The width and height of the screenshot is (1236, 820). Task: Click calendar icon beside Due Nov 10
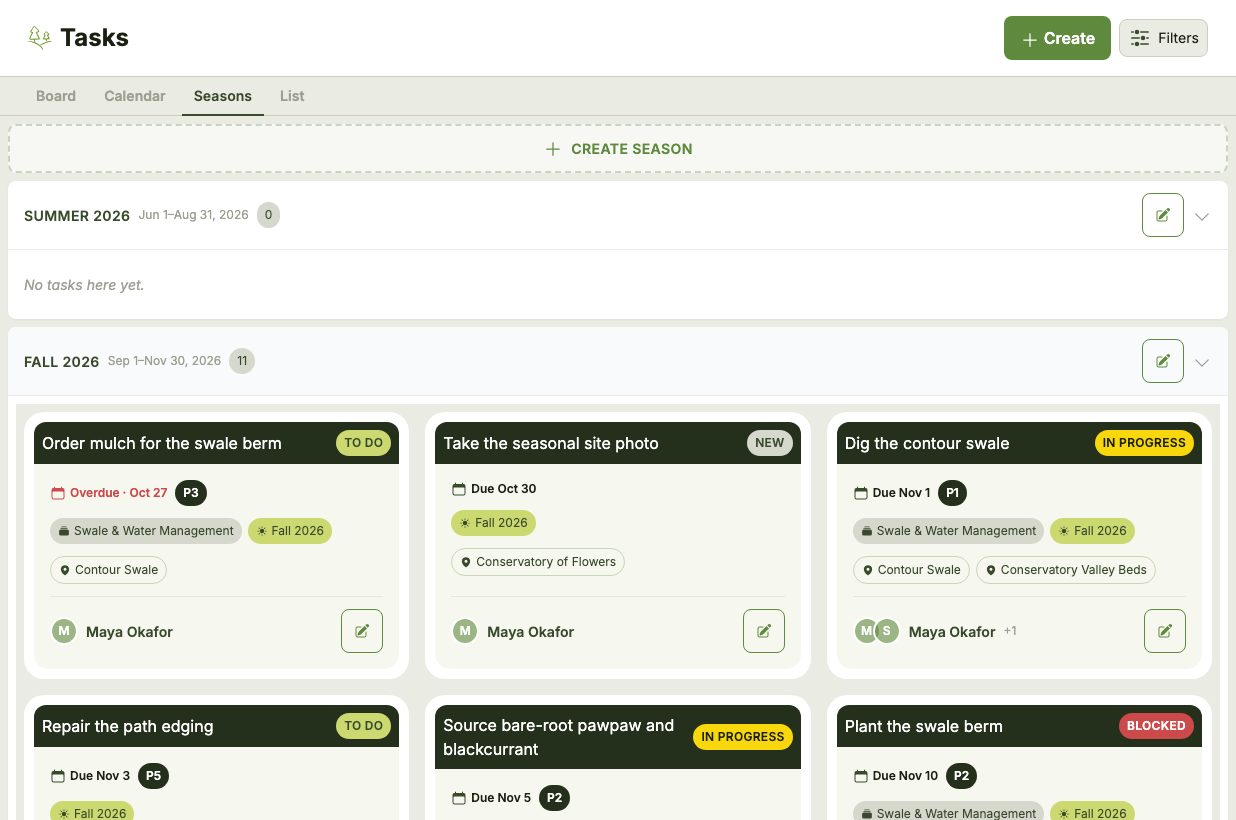pyautogui.click(x=860, y=776)
